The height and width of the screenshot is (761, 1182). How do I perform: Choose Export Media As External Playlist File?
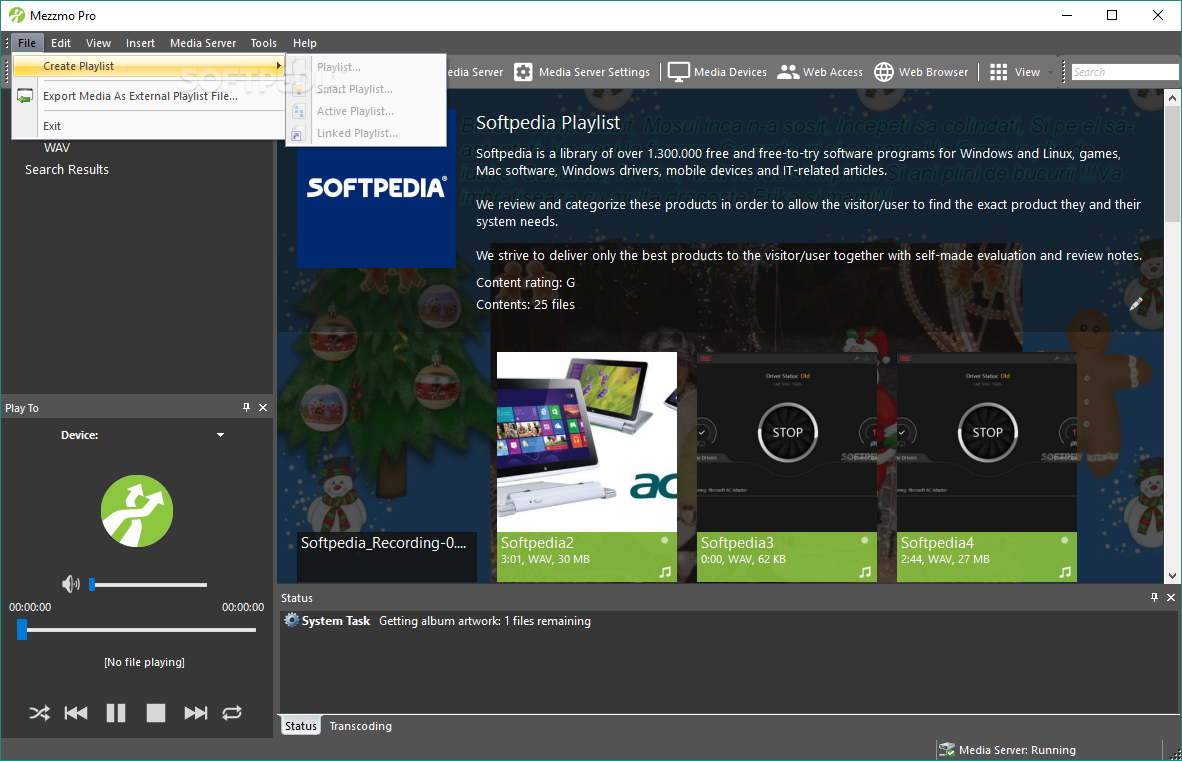[149, 96]
